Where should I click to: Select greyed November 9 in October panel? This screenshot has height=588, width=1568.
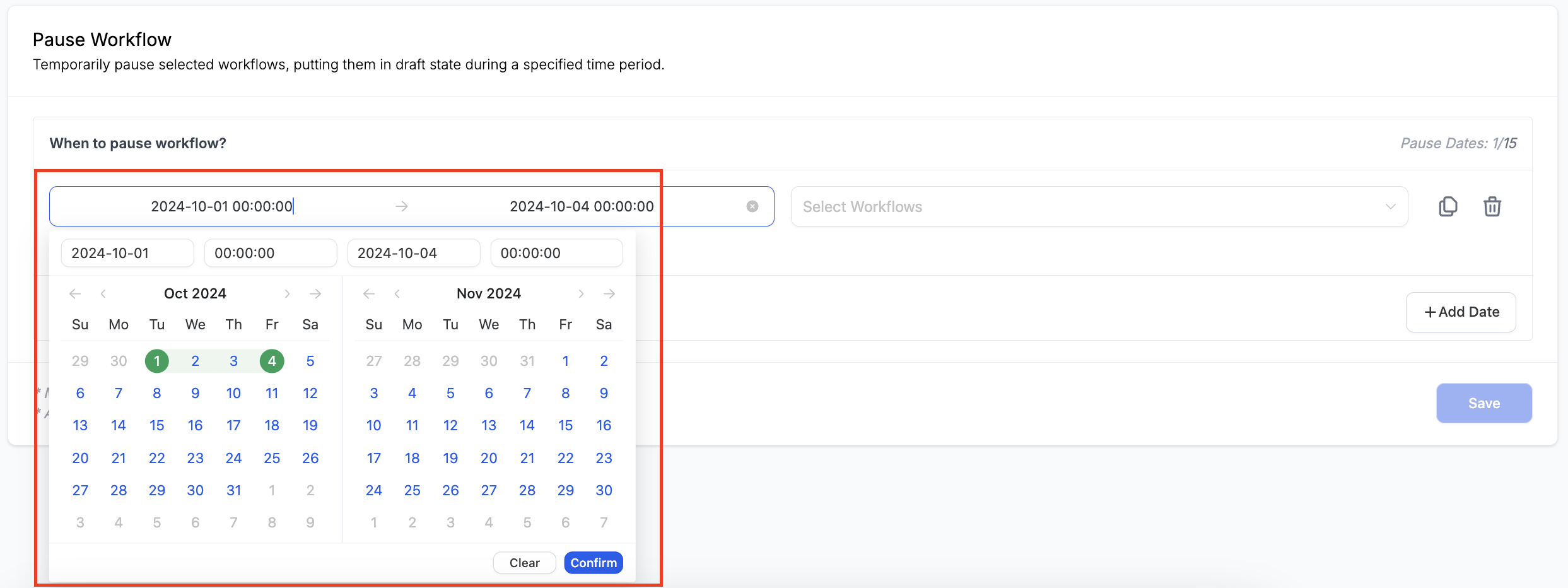(310, 522)
